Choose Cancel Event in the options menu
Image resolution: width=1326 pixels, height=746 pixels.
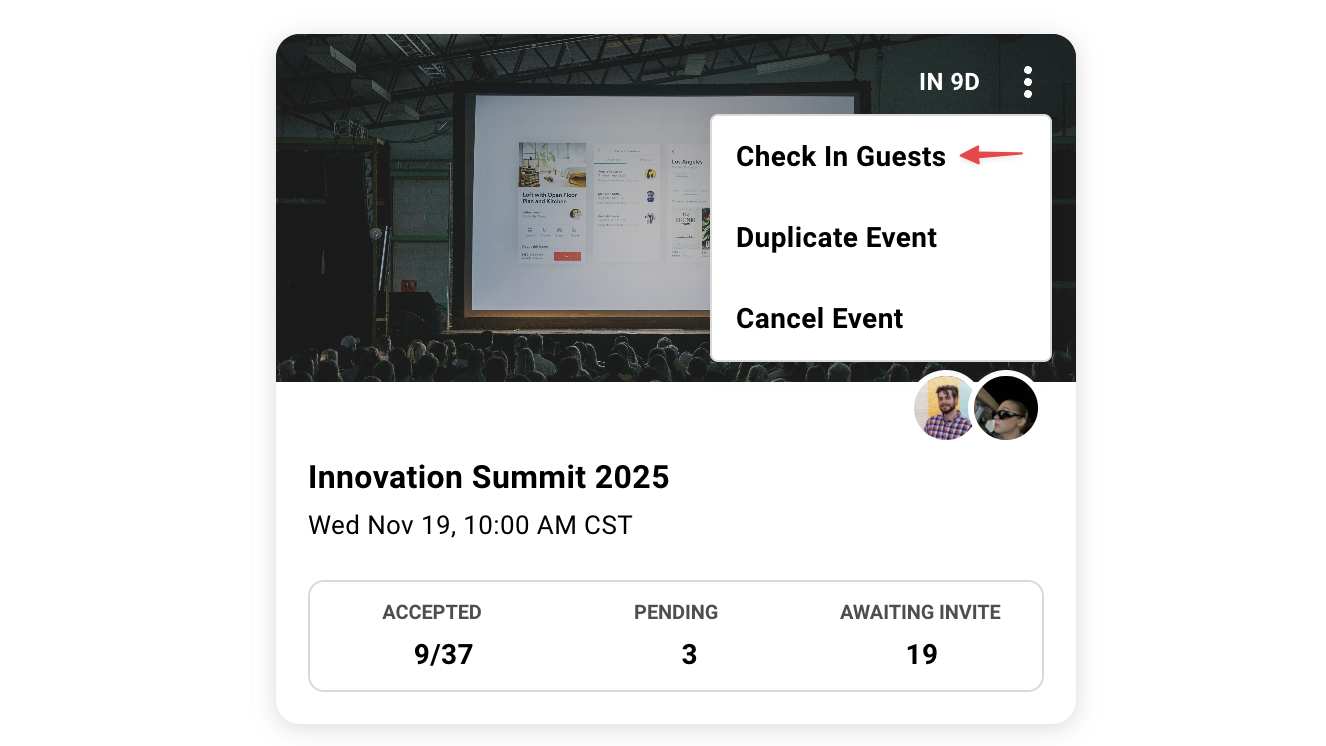(x=819, y=318)
